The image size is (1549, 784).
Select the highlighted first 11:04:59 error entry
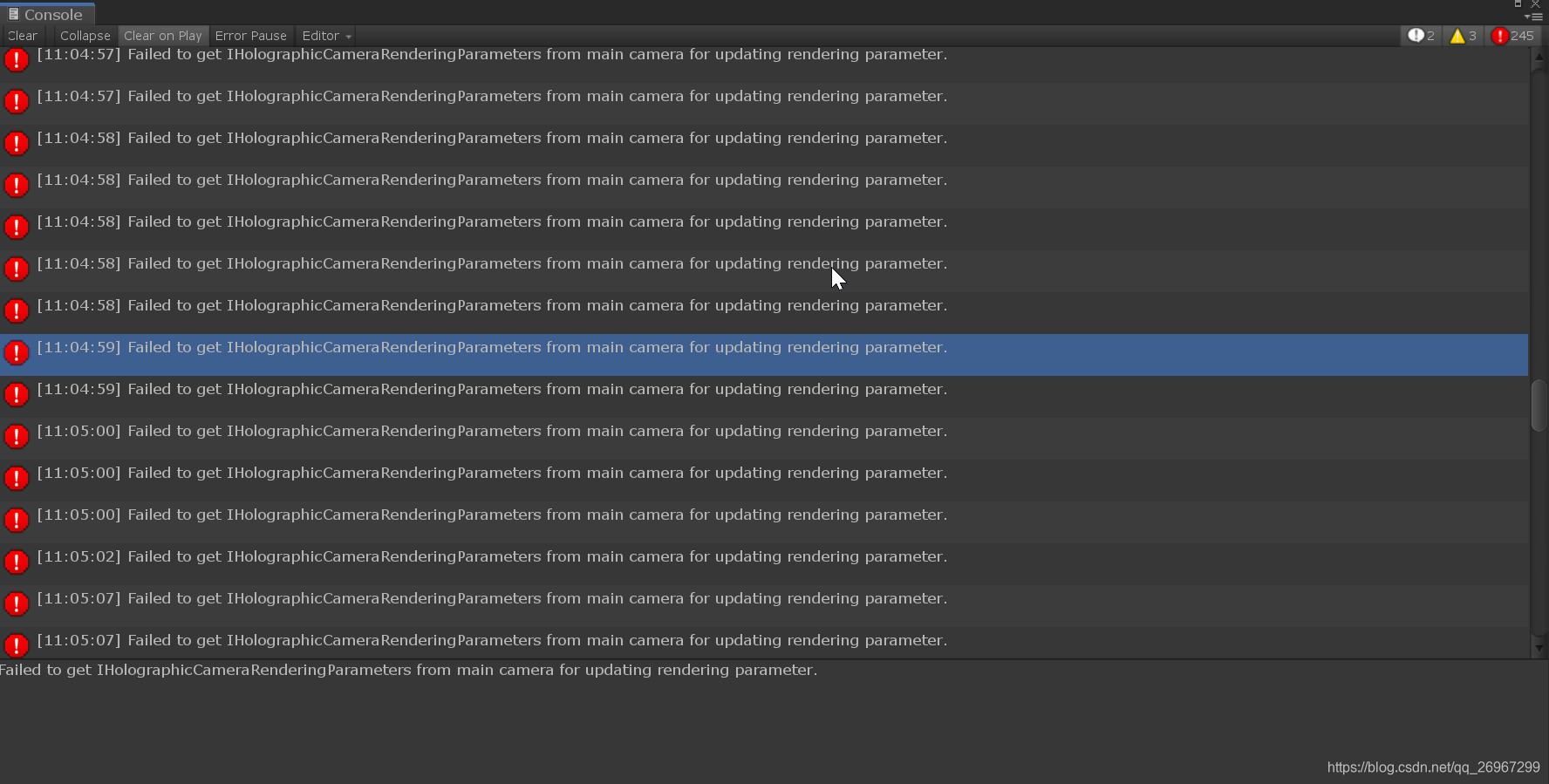coord(764,355)
